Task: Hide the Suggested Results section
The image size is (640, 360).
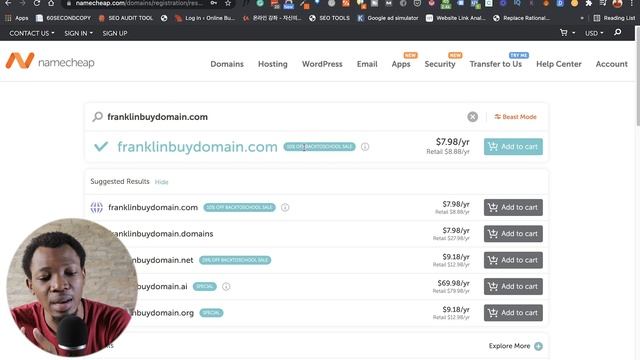Action: (x=161, y=182)
